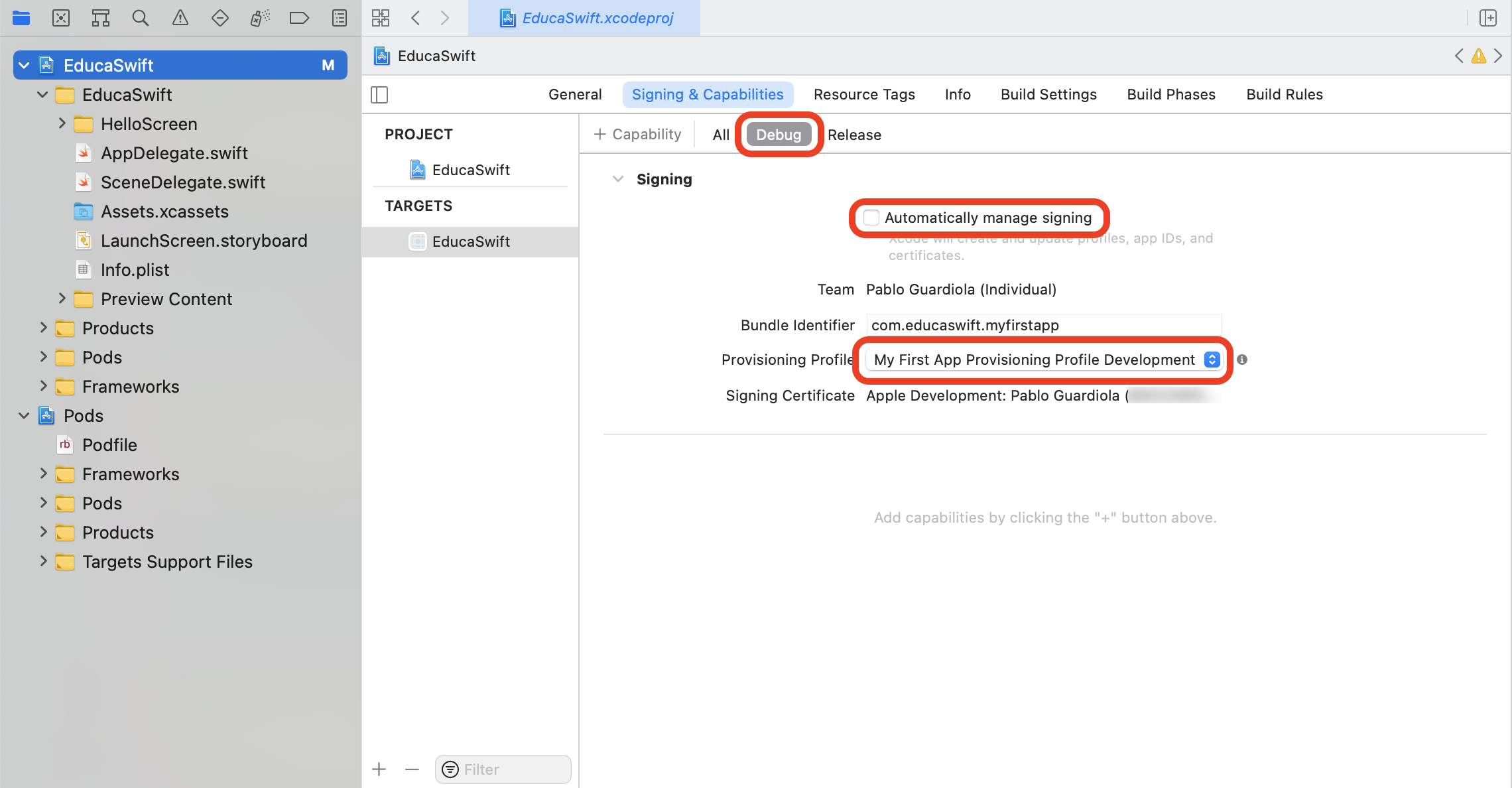Select the Debug configuration filter
The image size is (1512, 788).
tap(779, 135)
